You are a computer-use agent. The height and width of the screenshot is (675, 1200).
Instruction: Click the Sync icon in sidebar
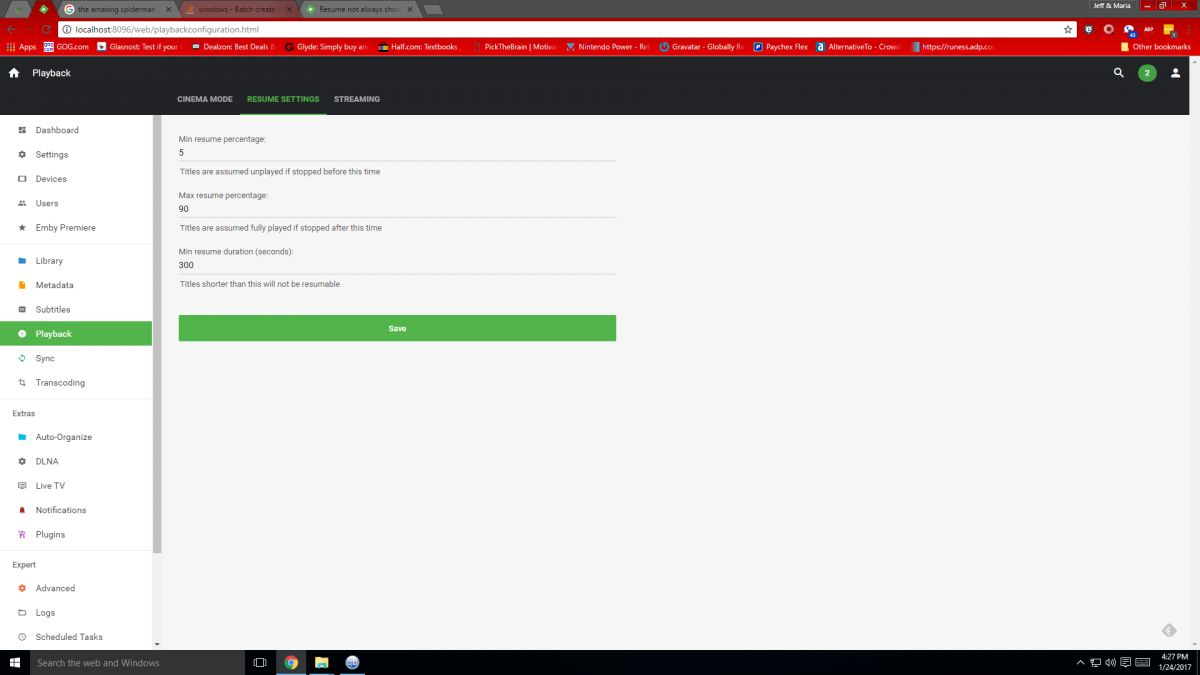[22, 358]
